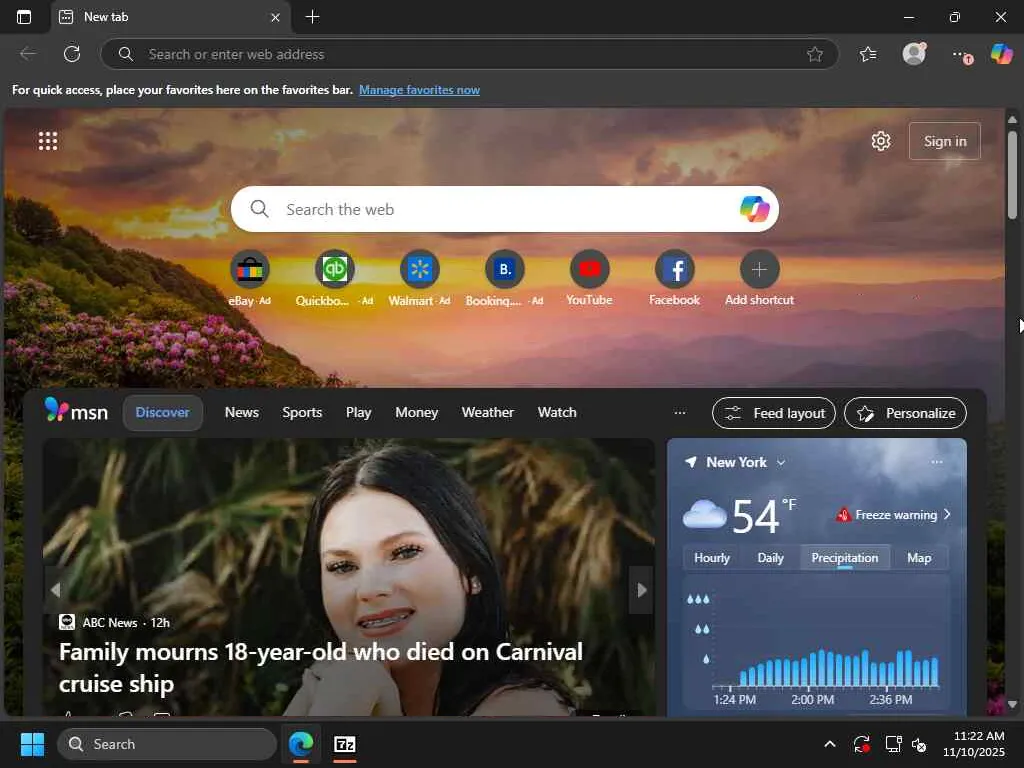Screen dimensions: 1024x768
Task: Select the Sports tab
Action: coord(302,413)
